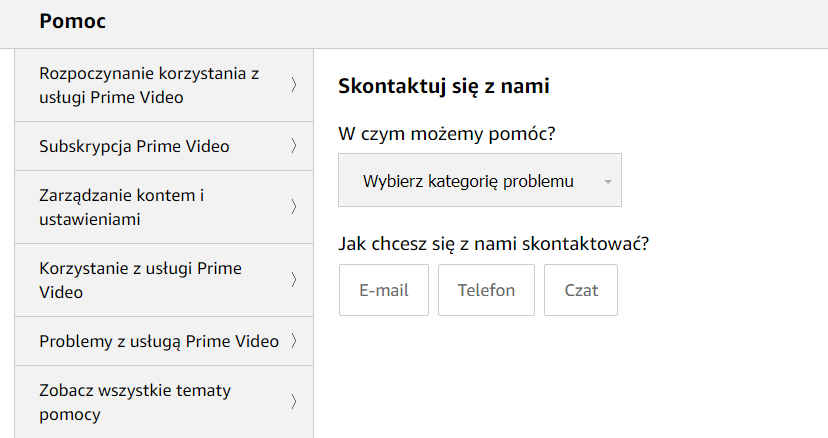Choose Telefon as contact method
The width and height of the screenshot is (828, 438).
click(486, 290)
